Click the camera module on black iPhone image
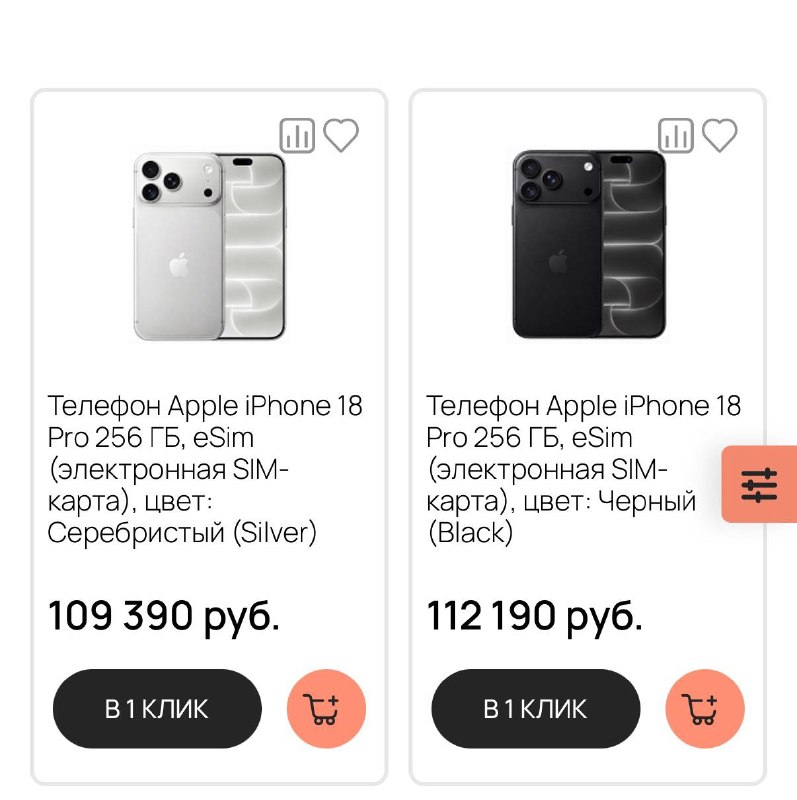Screen dimensions: 797x800 pyautogui.click(x=556, y=178)
